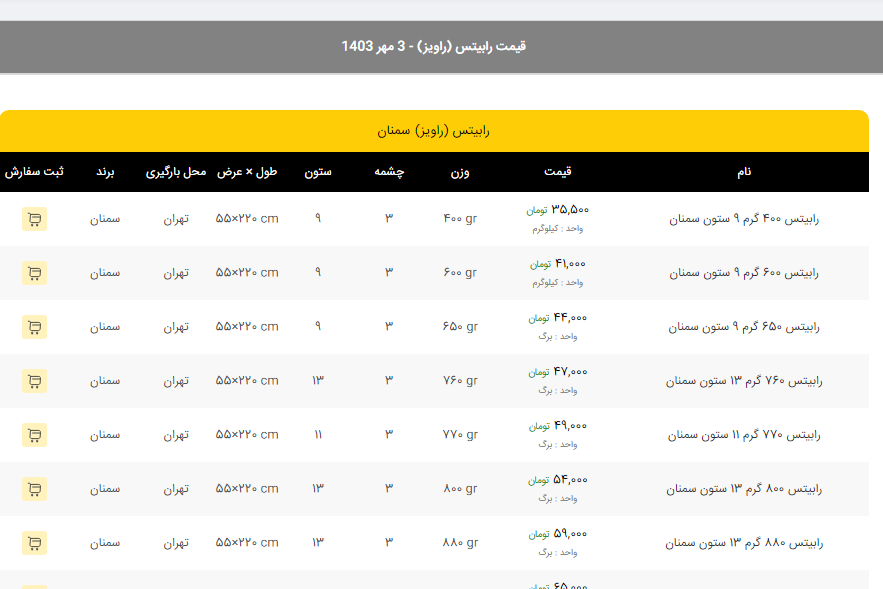The height and width of the screenshot is (589, 883).
Task: View رابیتس ۸۰۰ گرم ۱۳ ستون سمنان
Action: pos(744,489)
